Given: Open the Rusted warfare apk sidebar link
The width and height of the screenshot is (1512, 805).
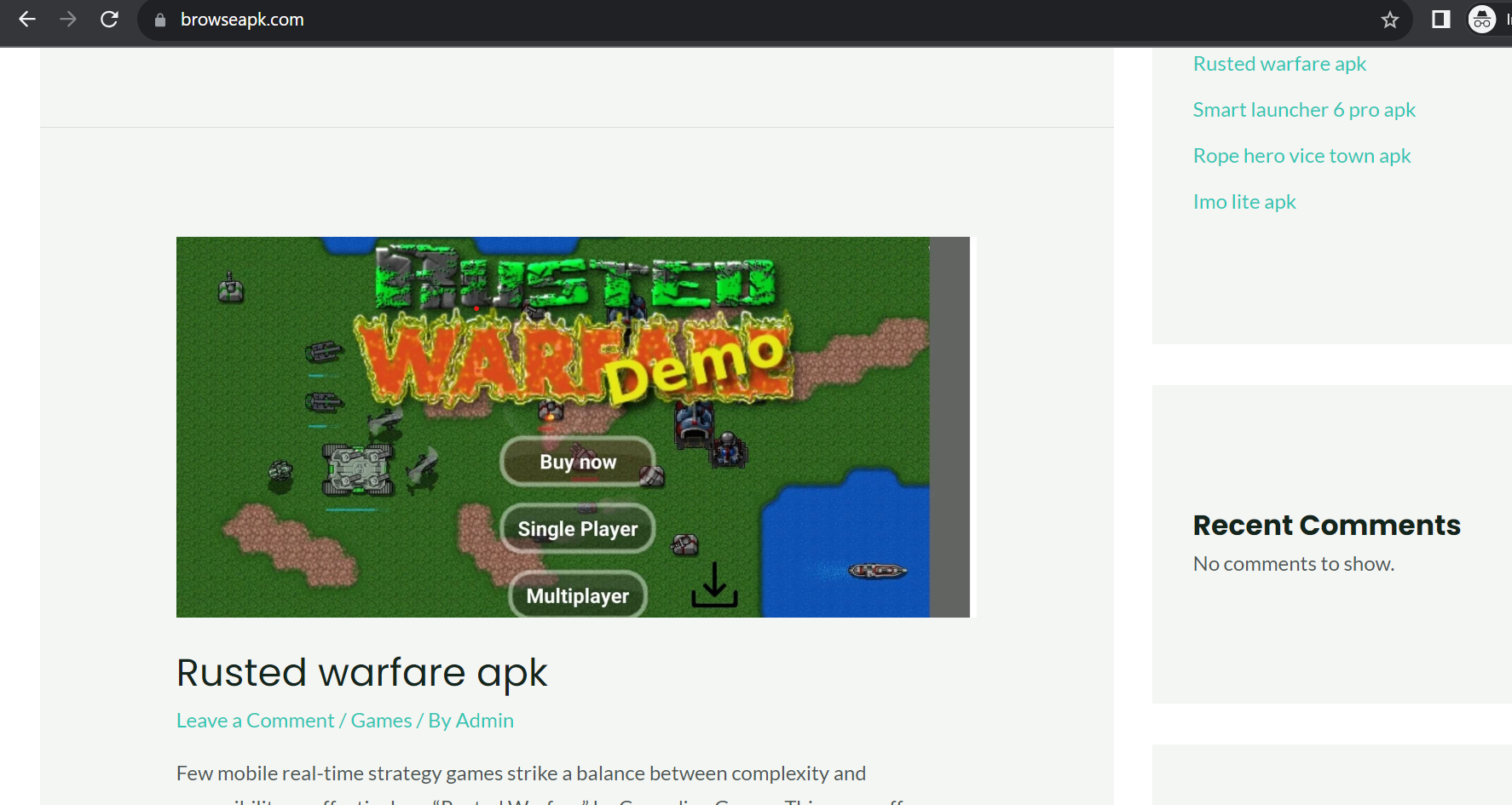Looking at the screenshot, I should 1279,64.
